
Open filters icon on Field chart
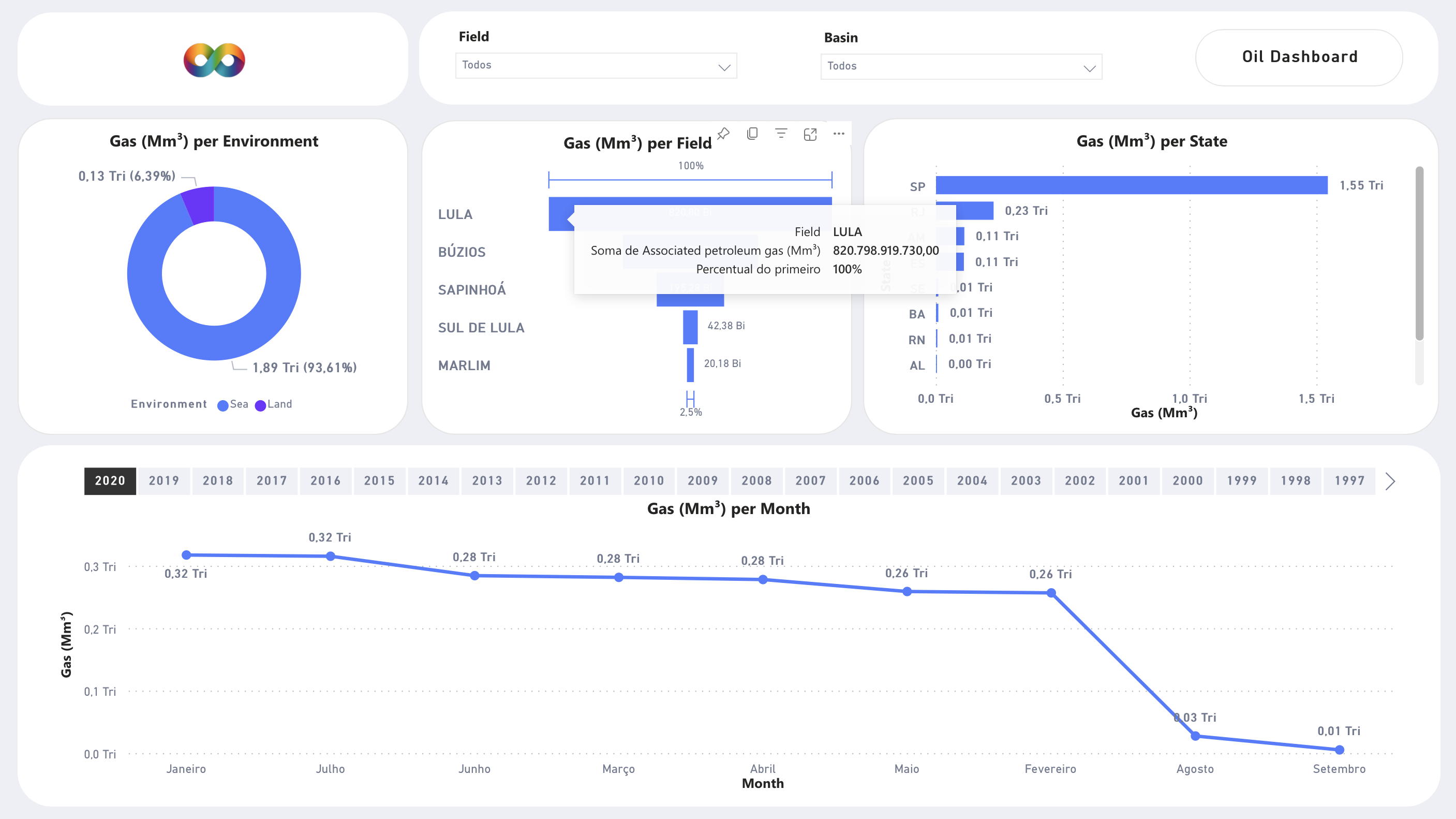tap(781, 134)
